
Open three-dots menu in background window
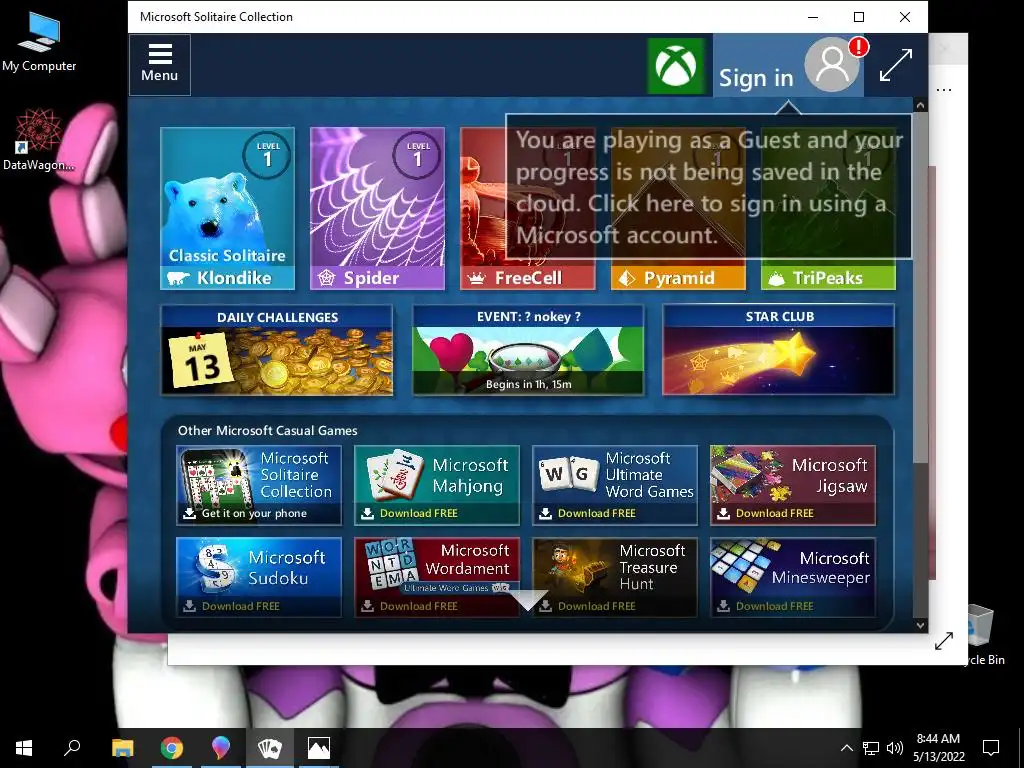point(944,89)
